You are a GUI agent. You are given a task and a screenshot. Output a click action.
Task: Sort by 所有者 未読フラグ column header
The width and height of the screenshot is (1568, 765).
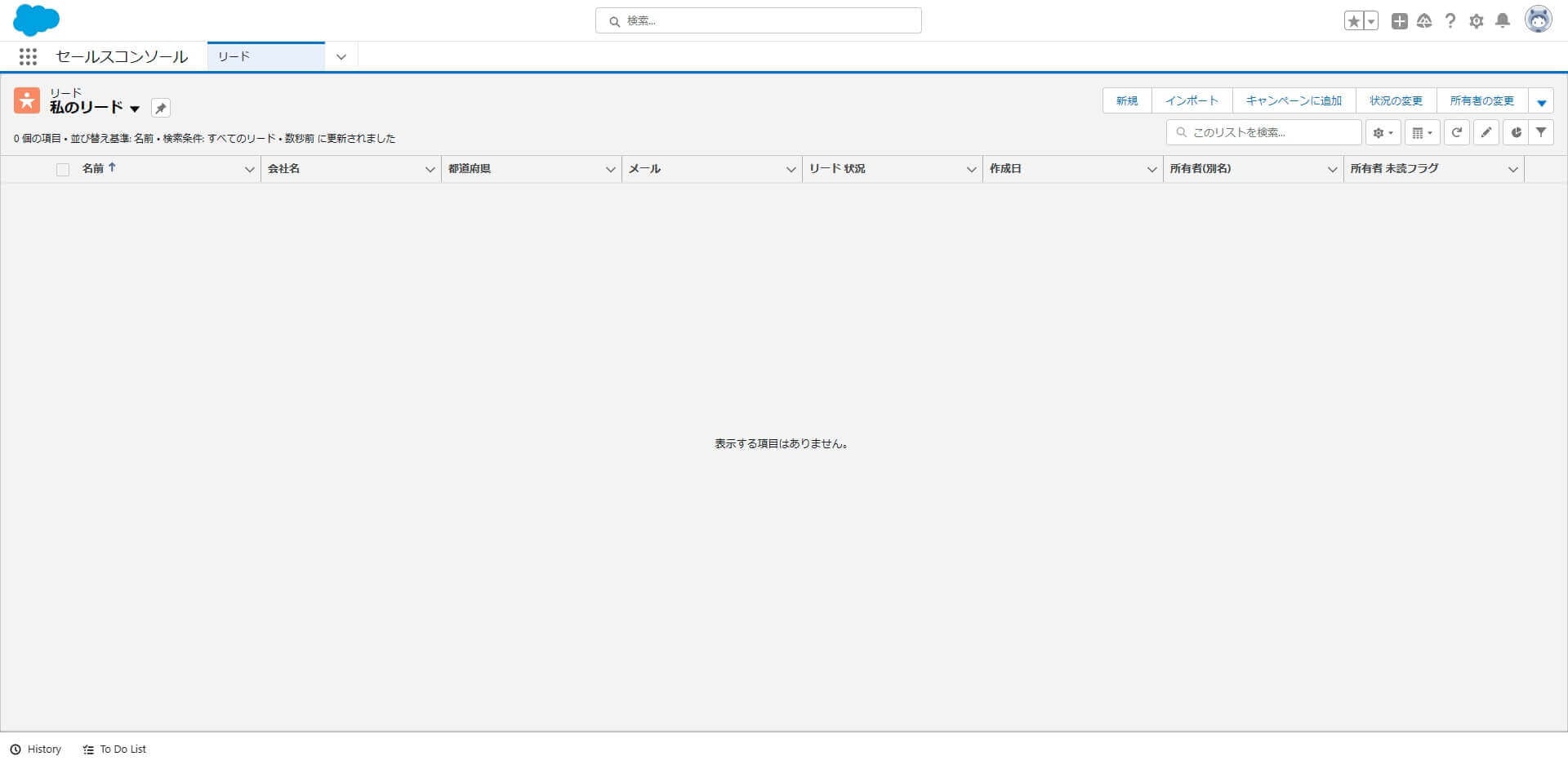tap(1394, 169)
